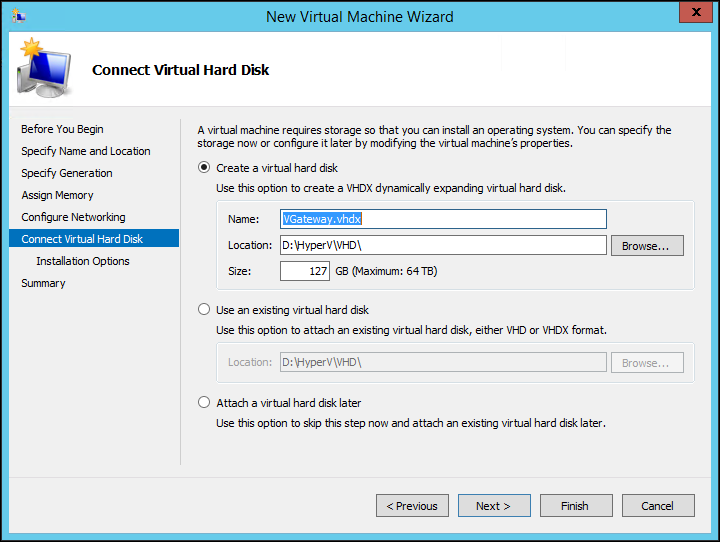Click the wizard icon in title bar

click(17, 16)
